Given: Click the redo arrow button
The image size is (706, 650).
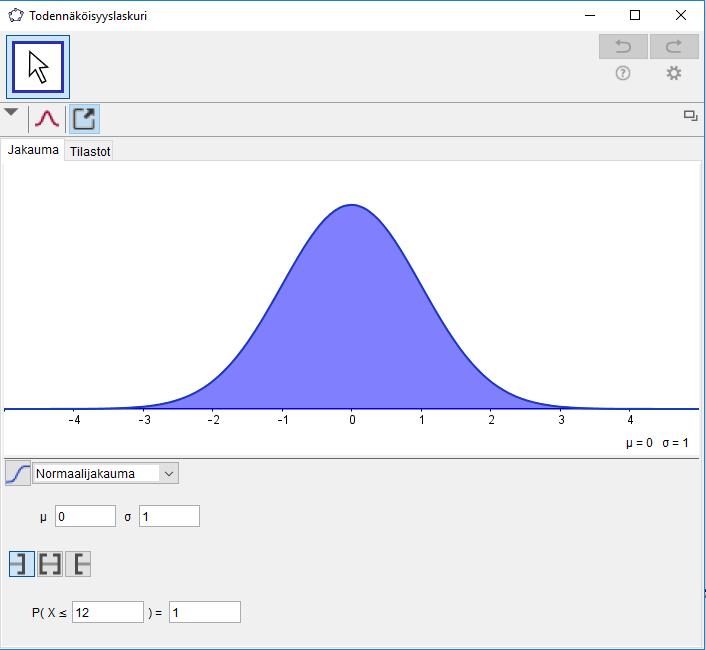Looking at the screenshot, I should pos(674,46).
